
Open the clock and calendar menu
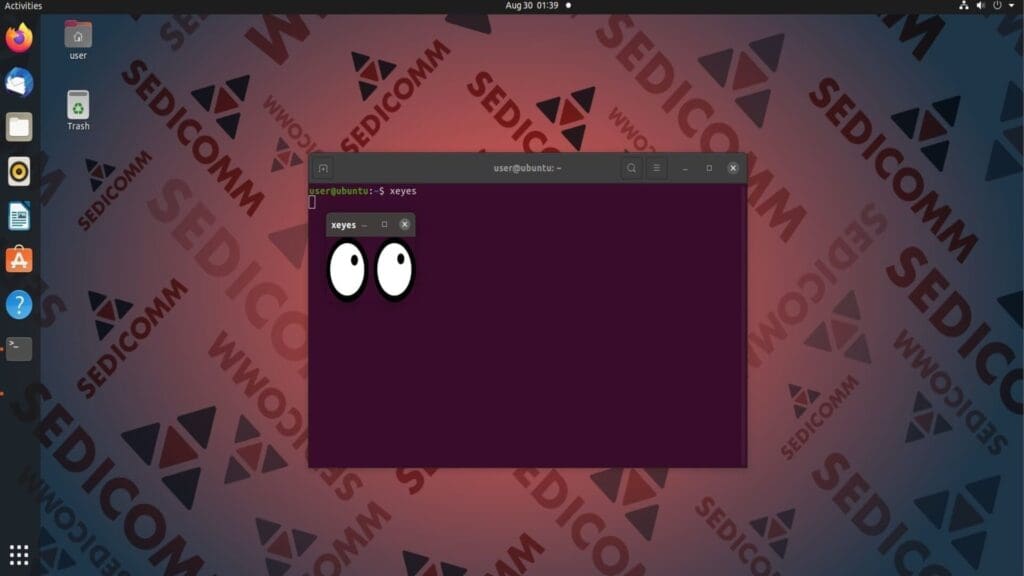click(x=532, y=6)
